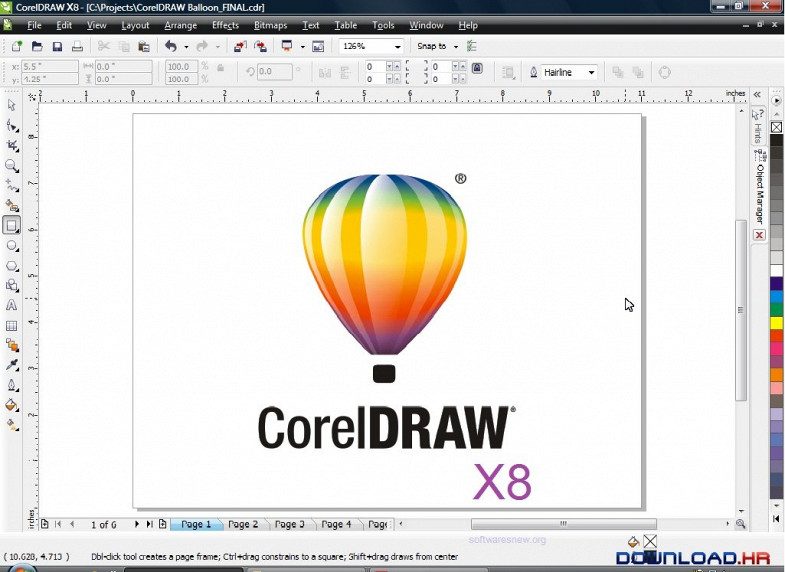Select the Zoom tool magnifier
Viewport: 785px width, 572px height.
[x=12, y=166]
